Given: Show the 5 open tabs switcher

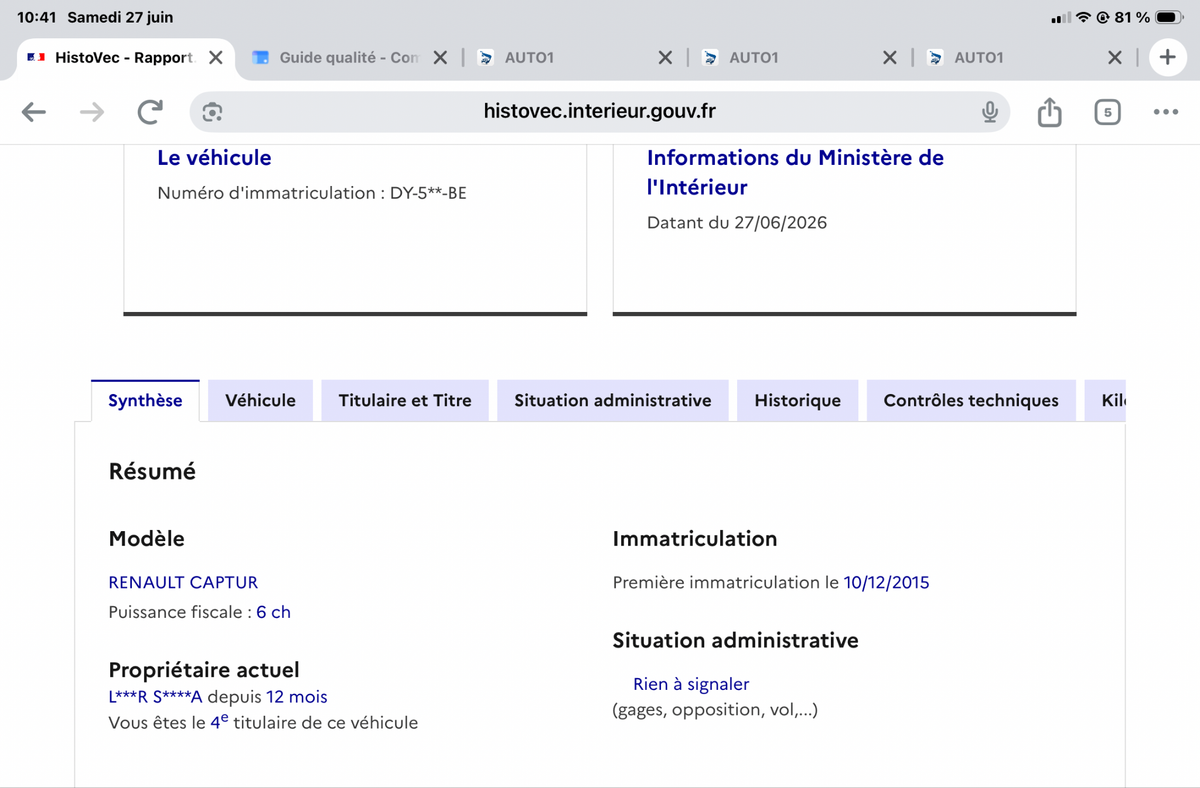Looking at the screenshot, I should (x=1107, y=112).
